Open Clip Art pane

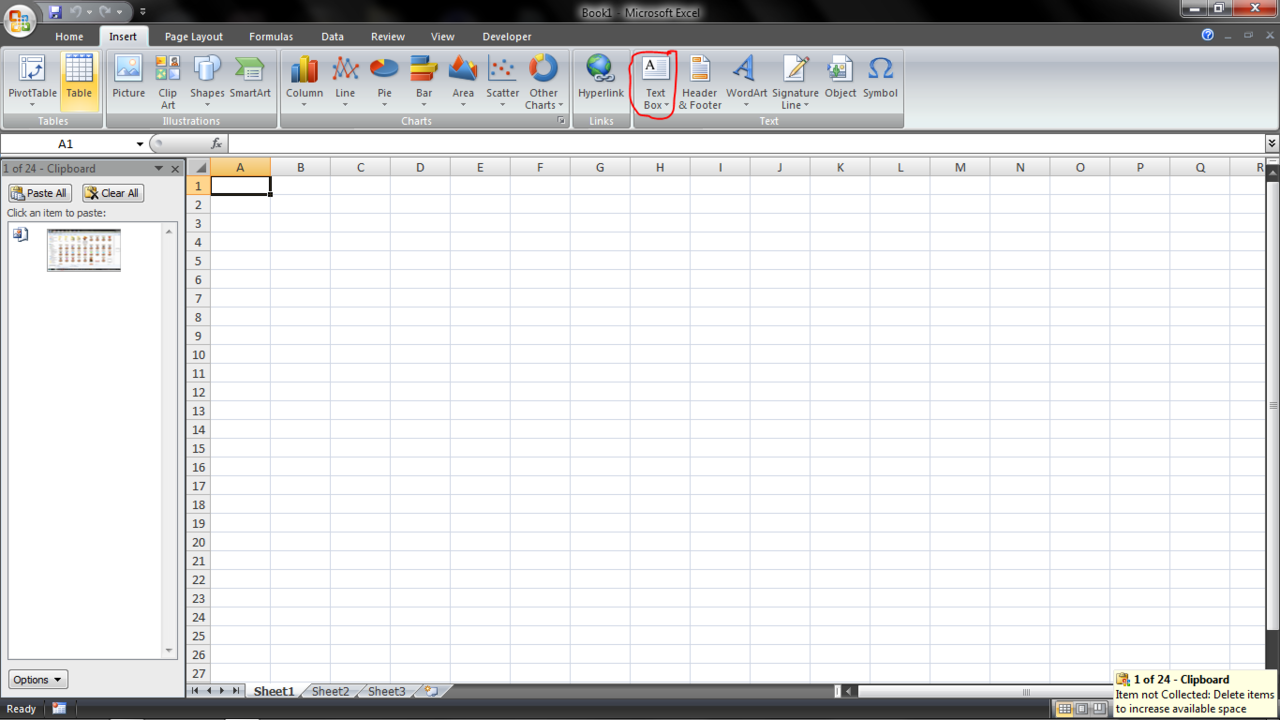coord(168,81)
